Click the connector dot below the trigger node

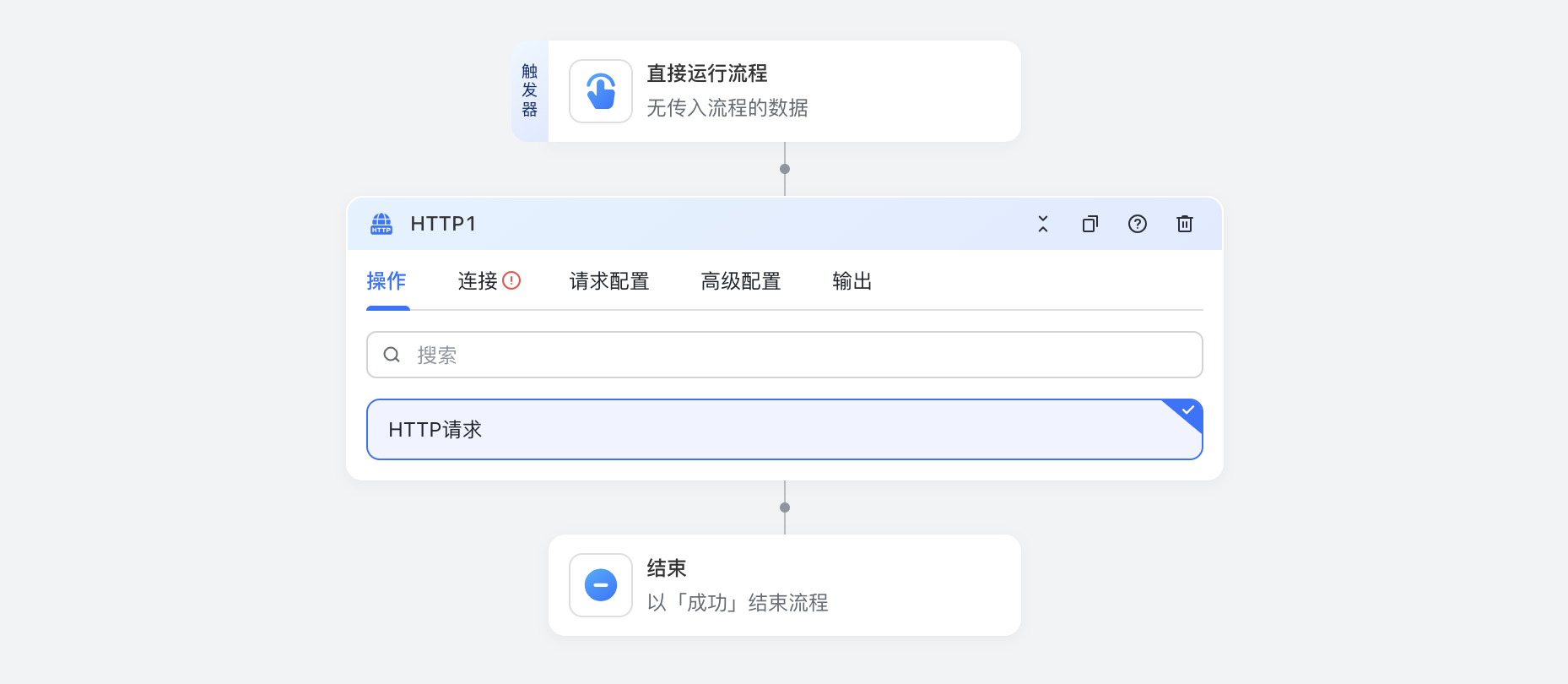click(785, 169)
